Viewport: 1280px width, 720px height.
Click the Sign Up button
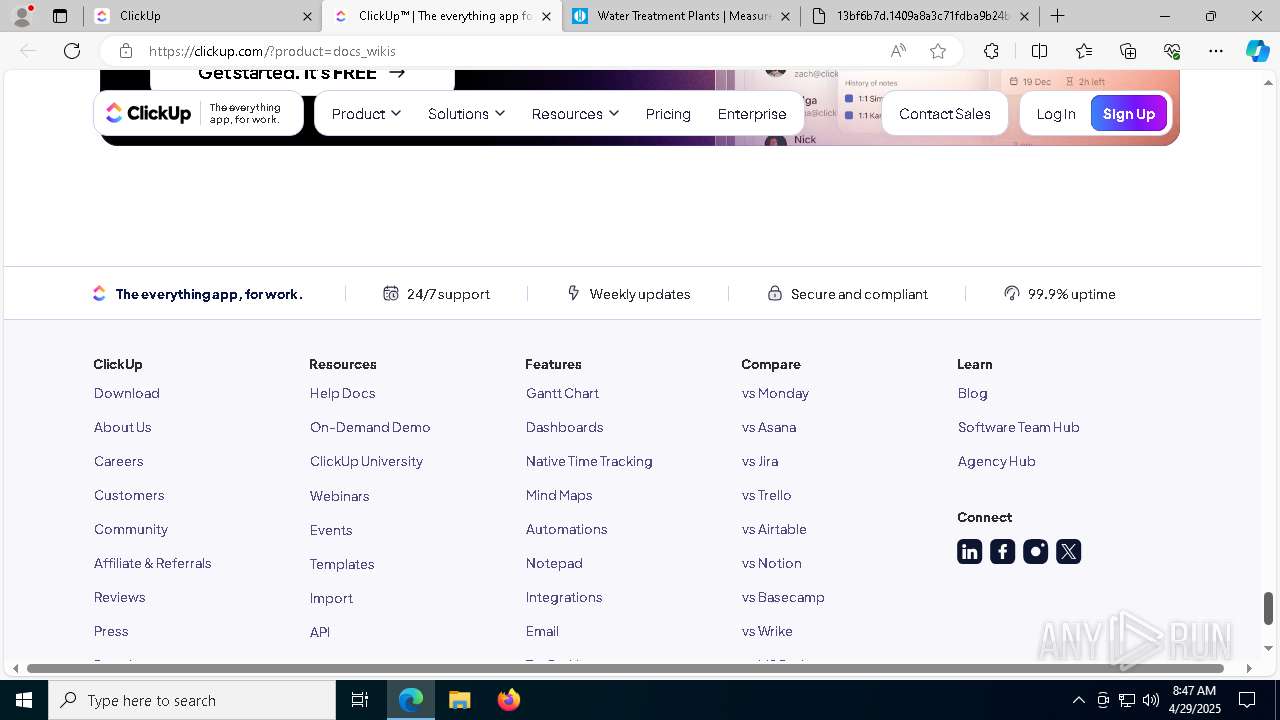pos(1129,114)
